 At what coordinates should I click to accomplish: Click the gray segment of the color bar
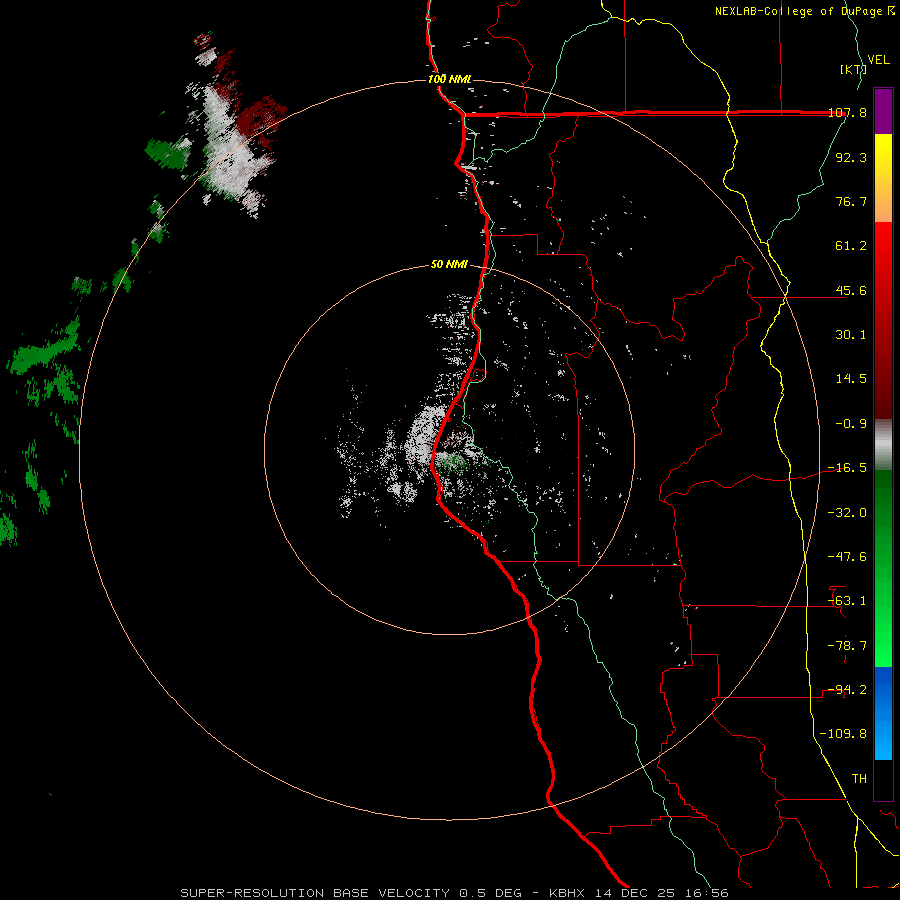pyautogui.click(x=883, y=445)
